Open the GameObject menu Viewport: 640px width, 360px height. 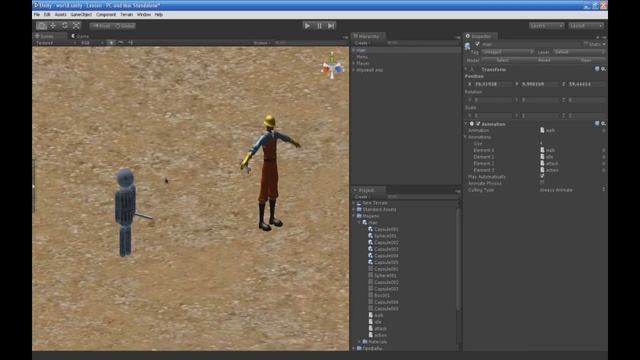pyautogui.click(x=81, y=14)
